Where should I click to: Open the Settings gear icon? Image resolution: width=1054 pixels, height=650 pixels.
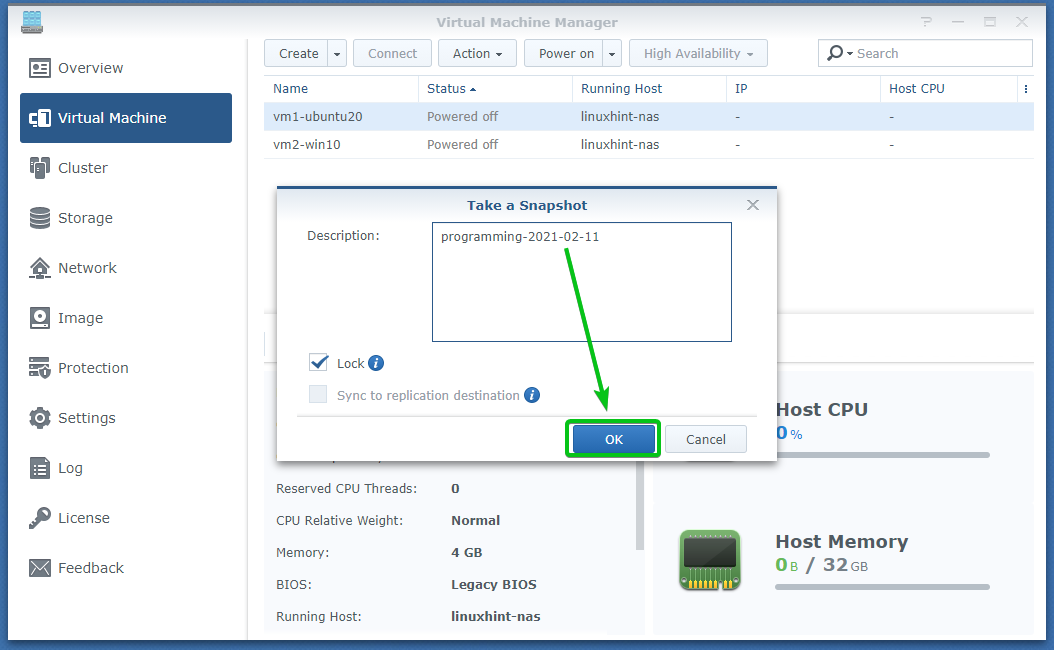[40, 418]
